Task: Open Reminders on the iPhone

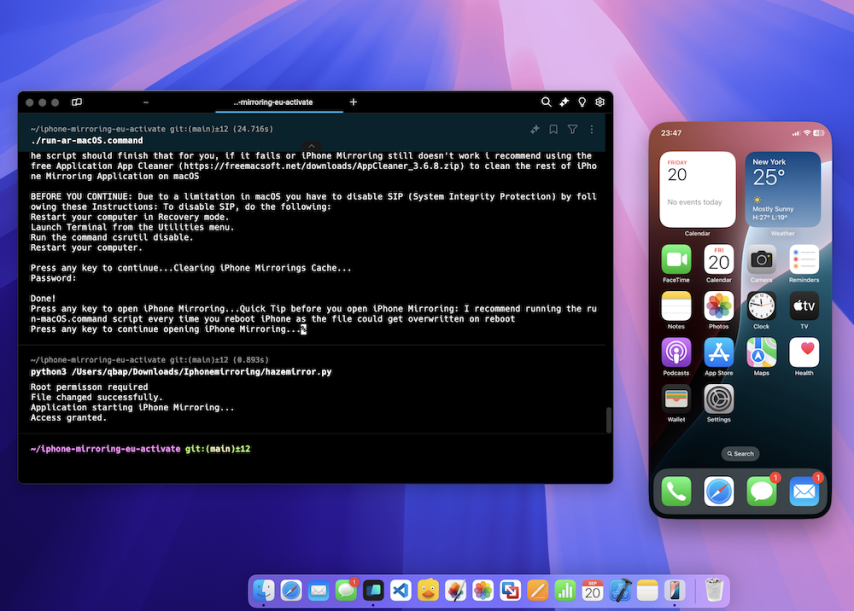Action: pos(804,260)
